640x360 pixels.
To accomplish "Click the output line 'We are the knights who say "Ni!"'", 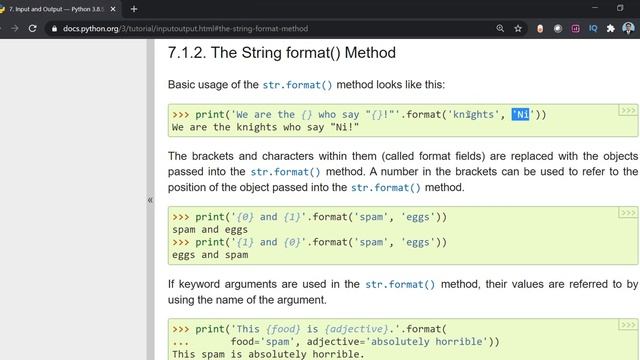I will click(265, 127).
